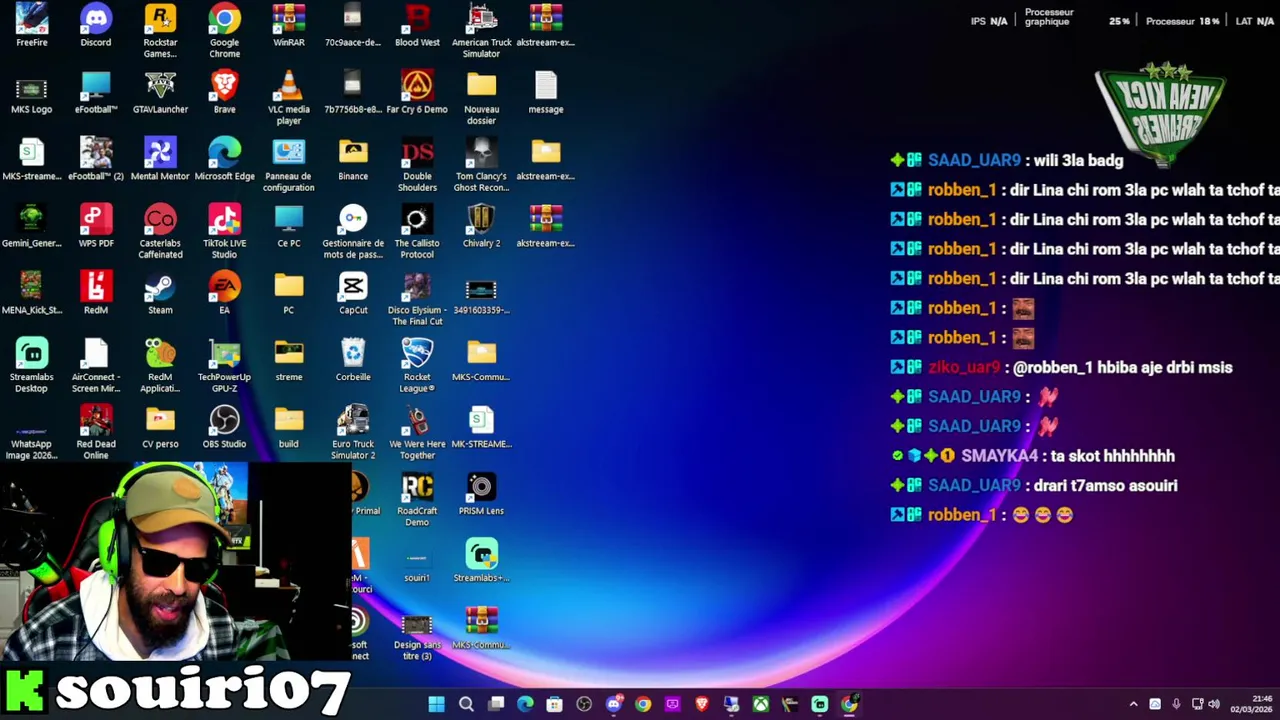Select the Blood West game icon
The width and height of the screenshot is (1280, 720).
pyautogui.click(x=417, y=26)
